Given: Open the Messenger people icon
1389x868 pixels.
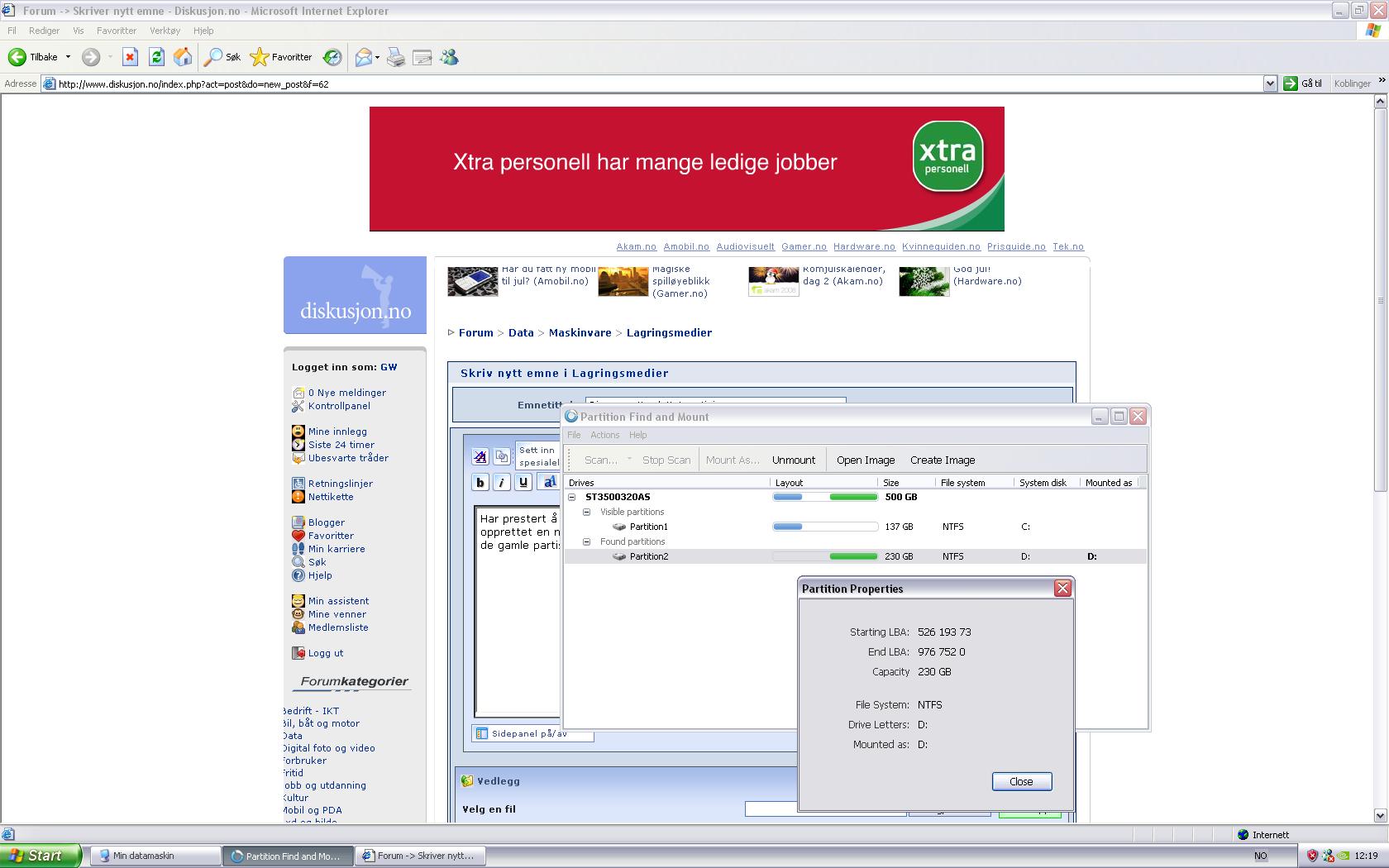Looking at the screenshot, I should pos(449,57).
